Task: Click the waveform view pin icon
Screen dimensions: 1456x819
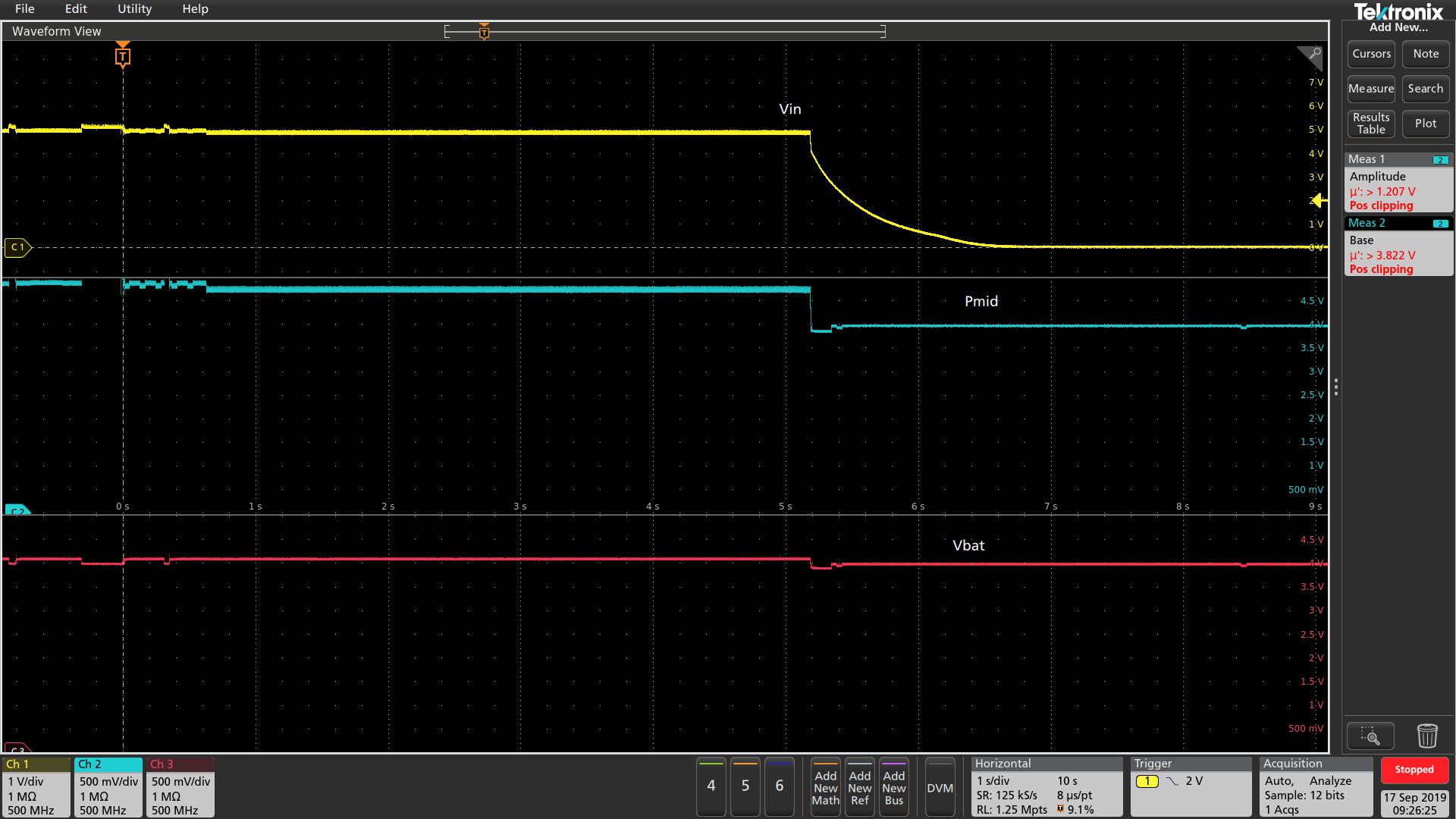Action: (x=1310, y=56)
